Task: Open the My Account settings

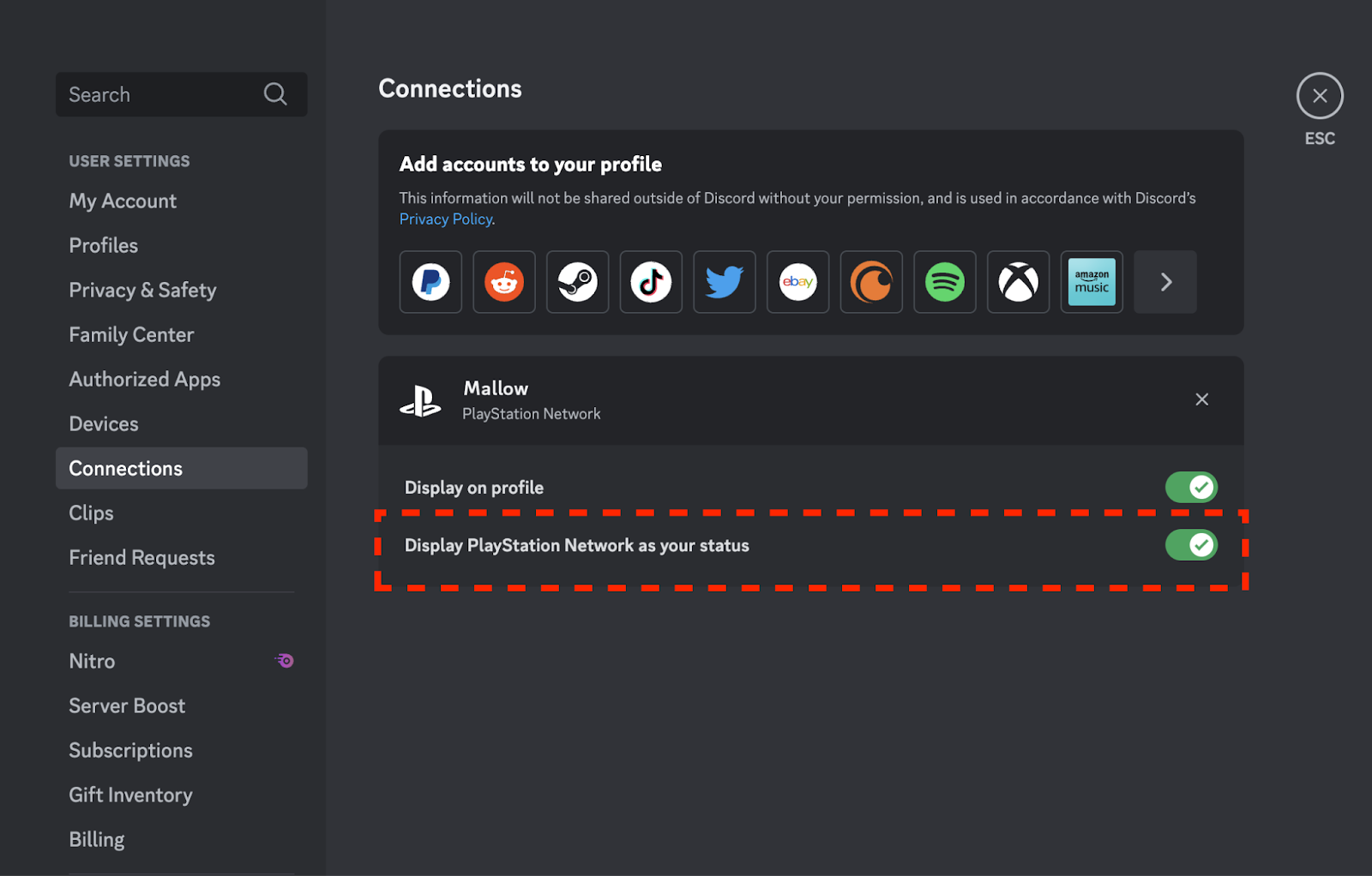Action: point(123,201)
